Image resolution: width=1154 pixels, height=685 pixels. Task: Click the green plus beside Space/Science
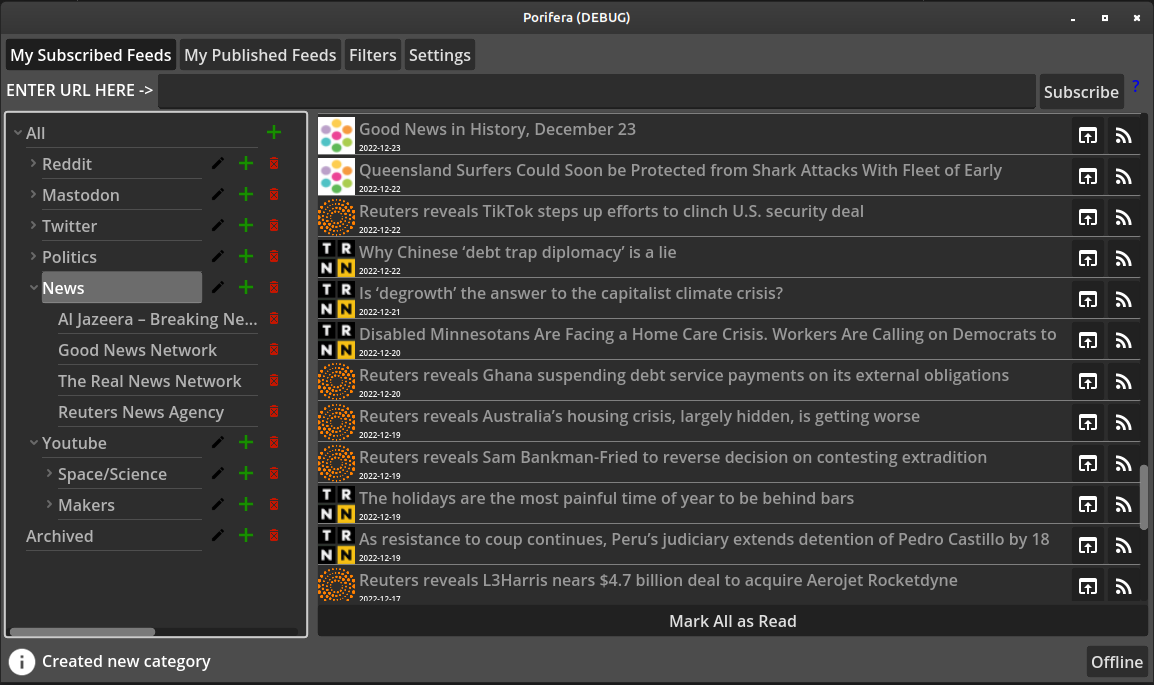pos(246,473)
